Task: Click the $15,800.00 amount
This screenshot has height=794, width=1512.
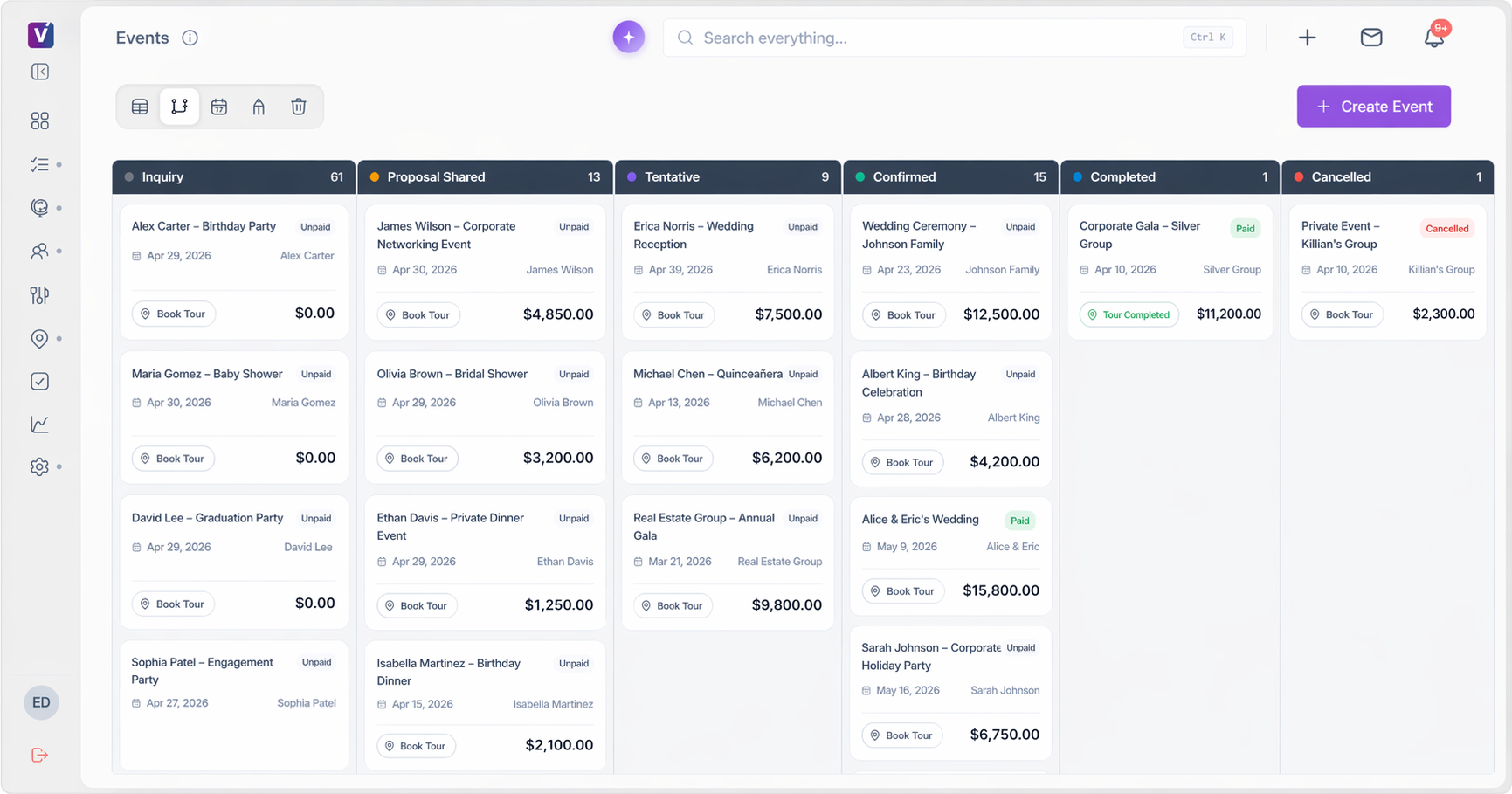Action: coord(1001,590)
